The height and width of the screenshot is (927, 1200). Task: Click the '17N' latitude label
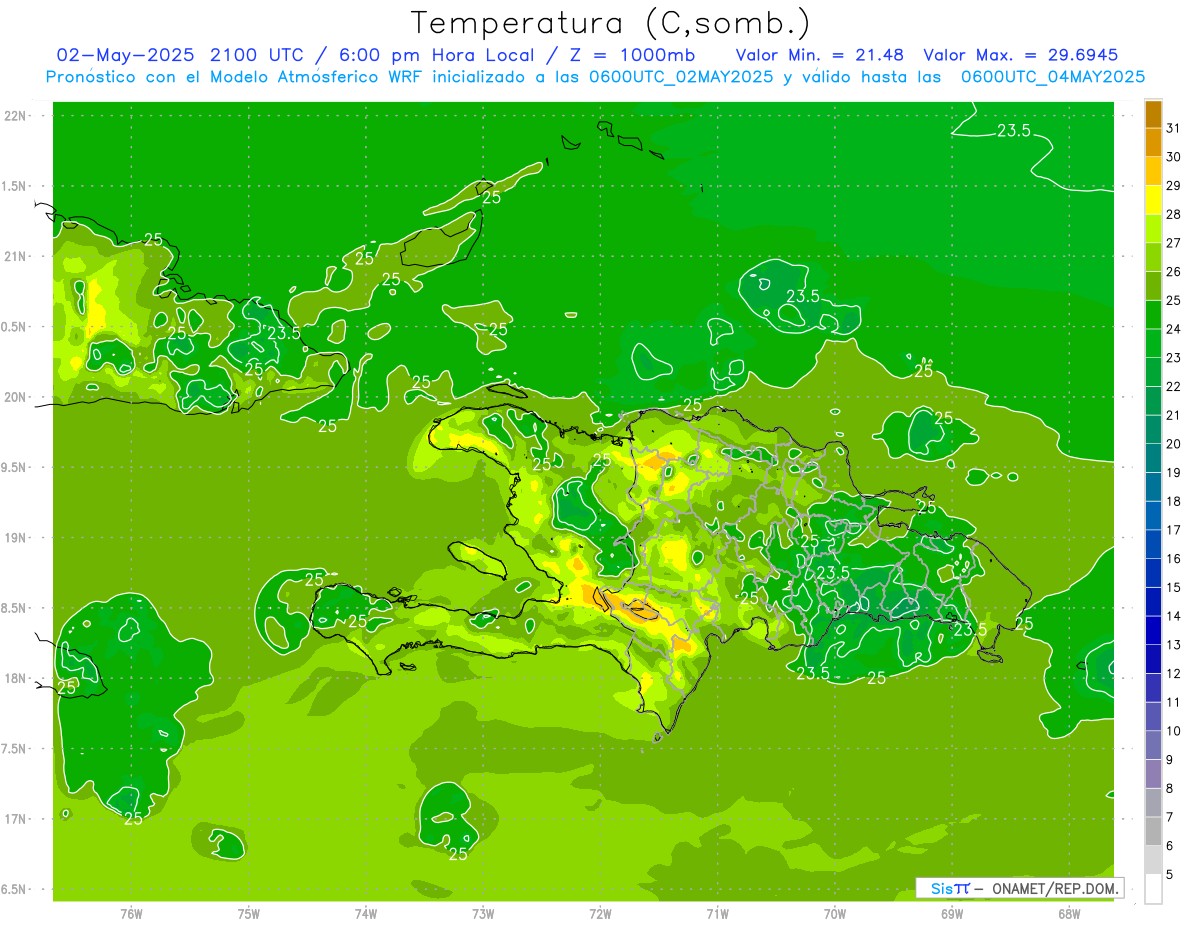[x=15, y=819]
